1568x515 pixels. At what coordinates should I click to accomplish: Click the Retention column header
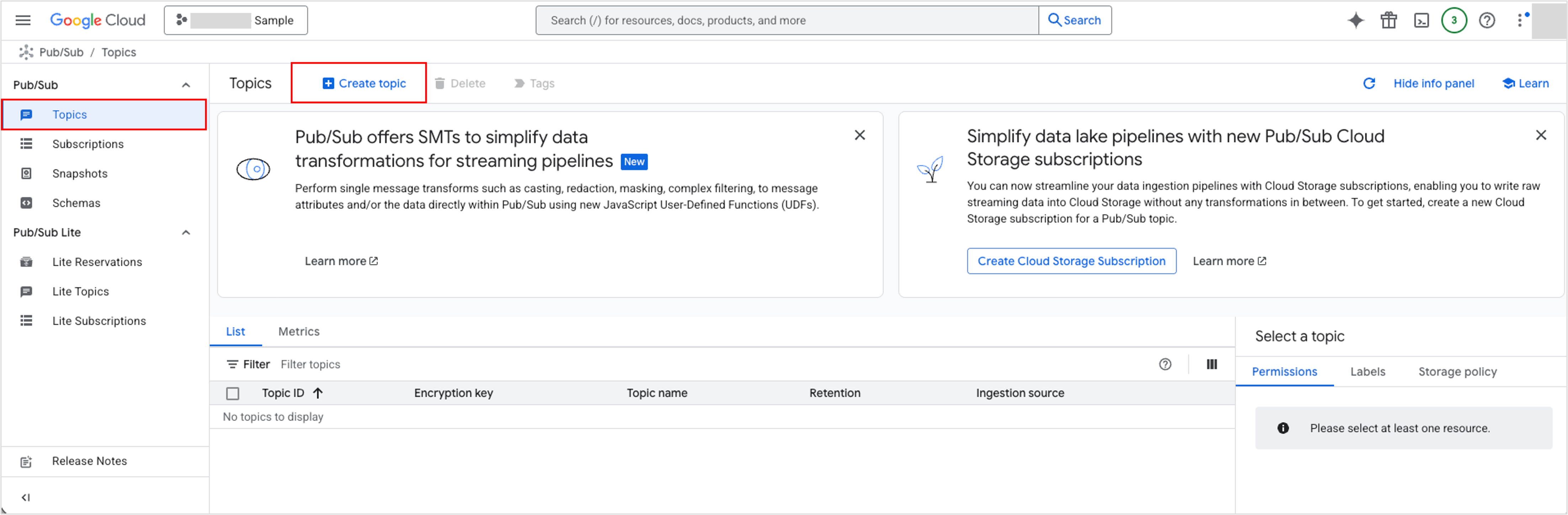pyautogui.click(x=835, y=393)
